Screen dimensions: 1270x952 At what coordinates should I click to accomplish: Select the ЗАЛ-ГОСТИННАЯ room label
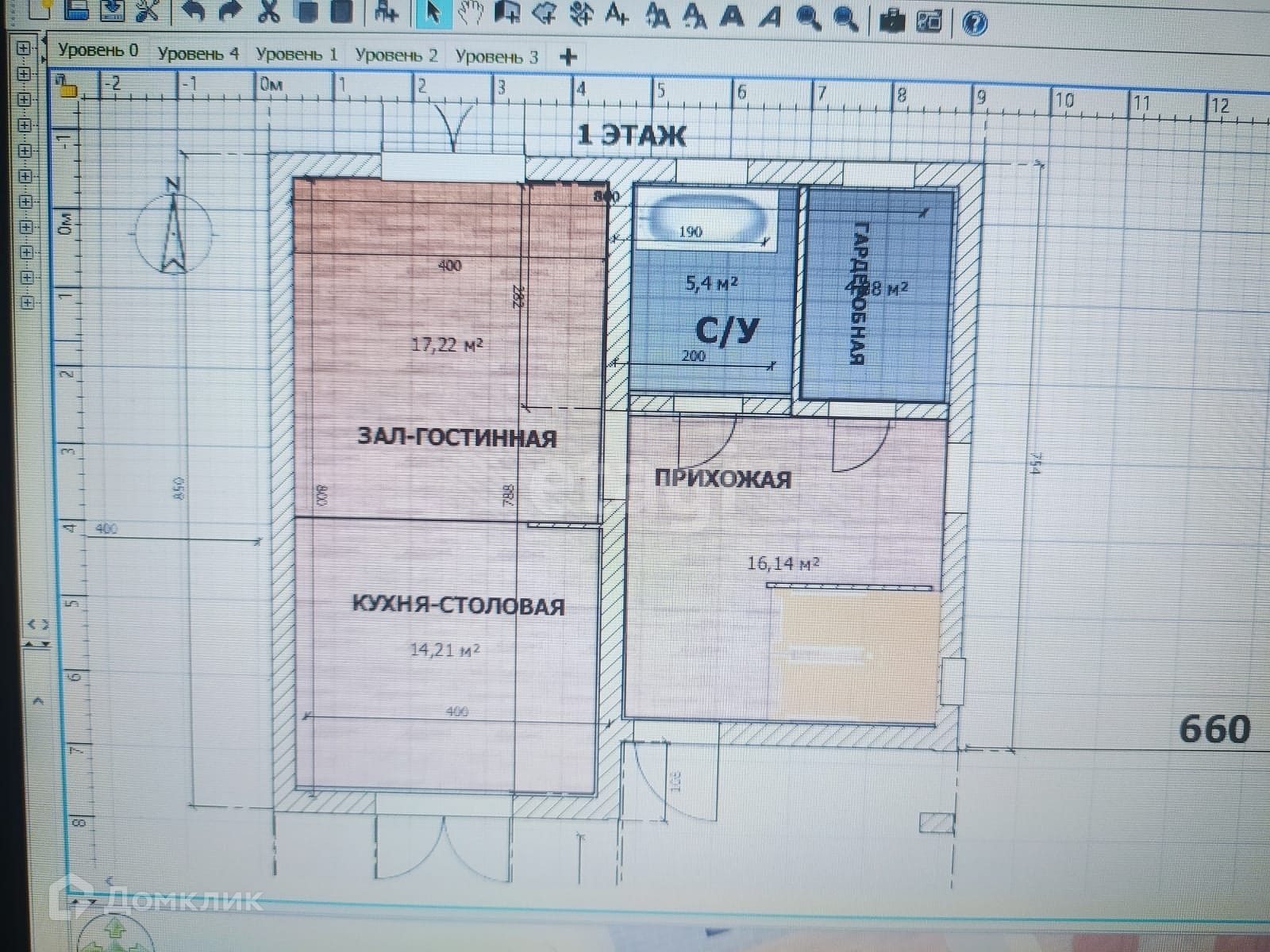(457, 438)
